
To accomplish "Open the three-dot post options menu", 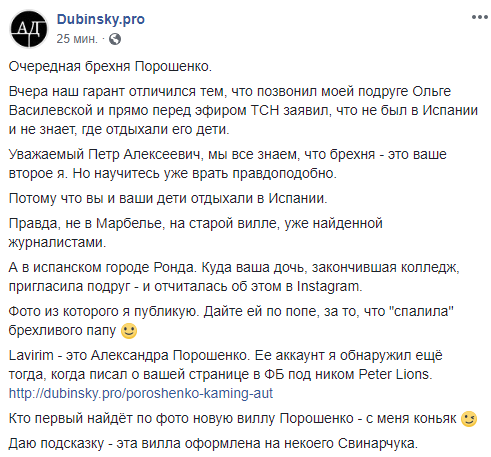I will coord(480,17).
